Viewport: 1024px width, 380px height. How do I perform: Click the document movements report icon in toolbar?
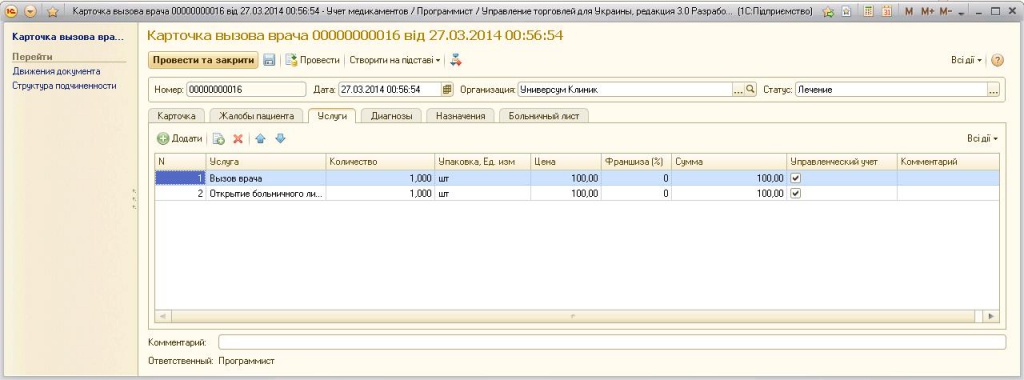456,60
